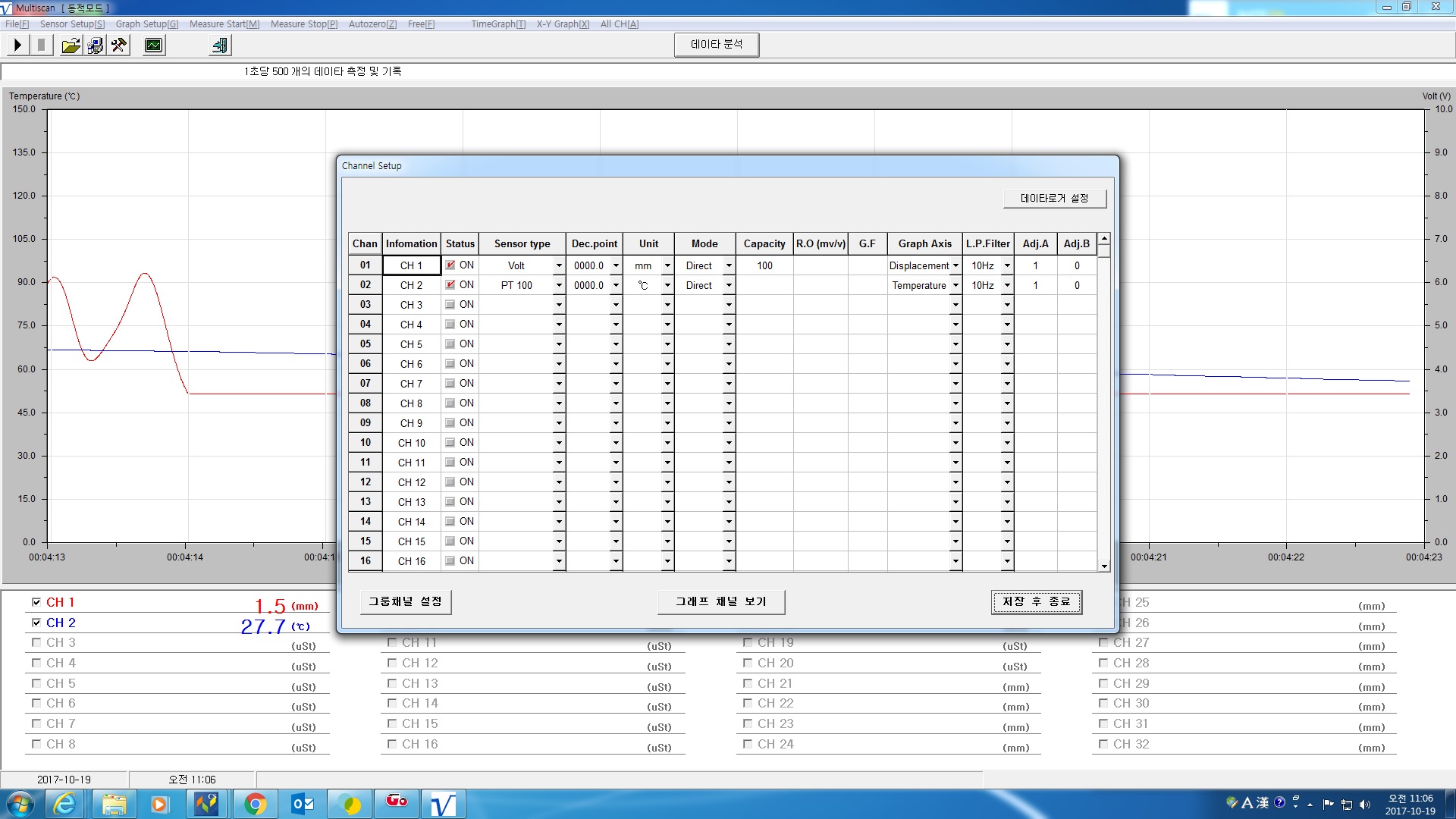
Task: Click the All CH[A] menu item
Action: (620, 24)
